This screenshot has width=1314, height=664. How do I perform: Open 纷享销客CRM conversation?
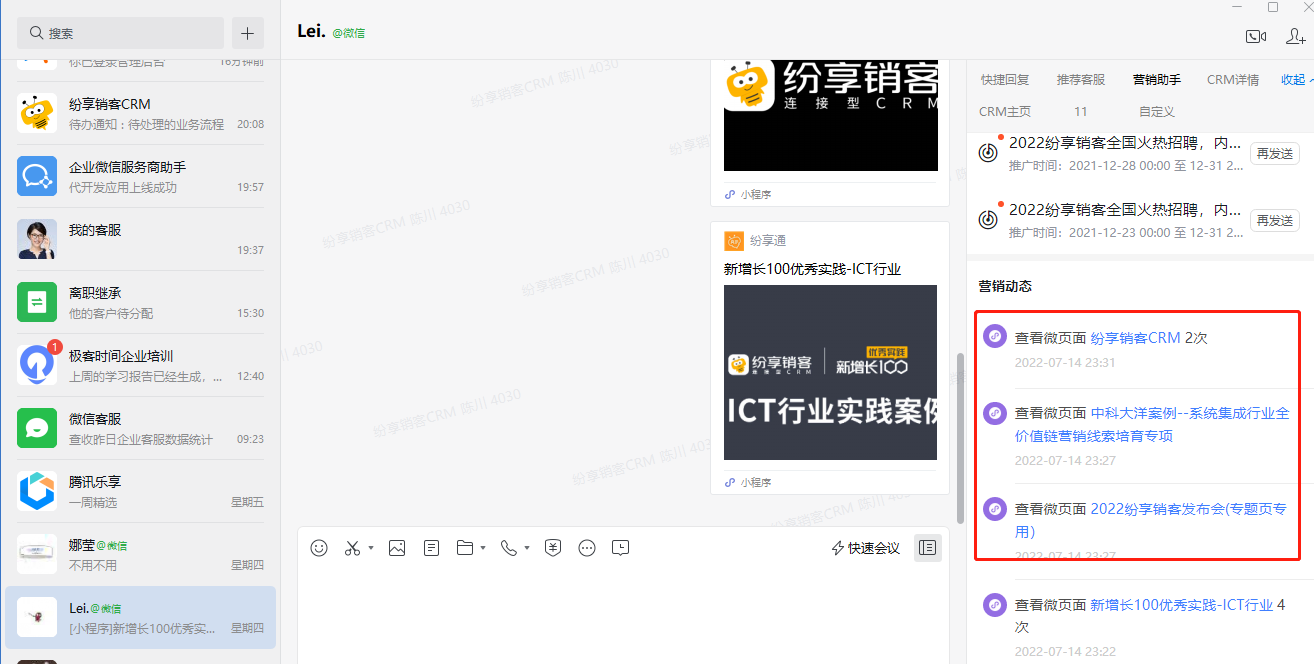pyautogui.click(x=141, y=113)
